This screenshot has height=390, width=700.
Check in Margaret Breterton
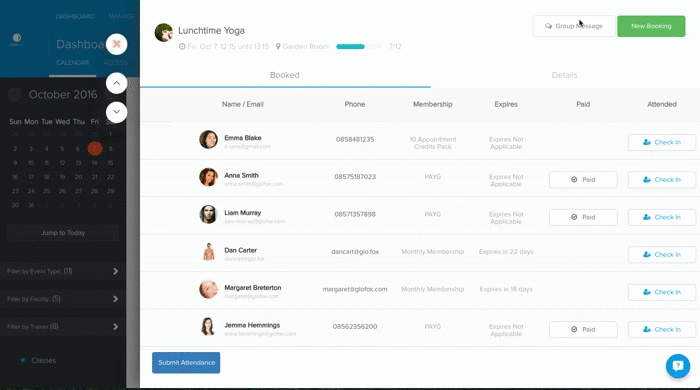point(662,292)
